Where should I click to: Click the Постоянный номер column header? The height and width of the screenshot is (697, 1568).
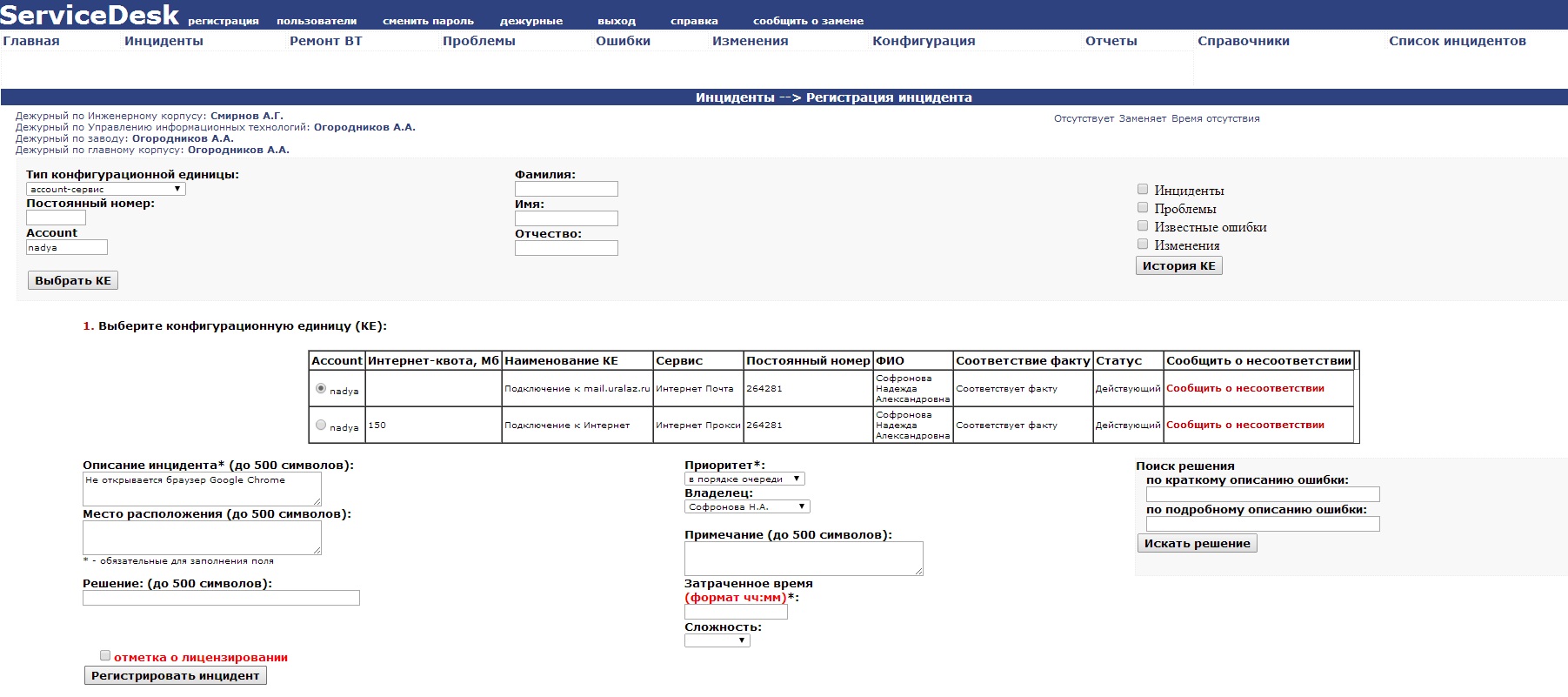click(x=808, y=360)
